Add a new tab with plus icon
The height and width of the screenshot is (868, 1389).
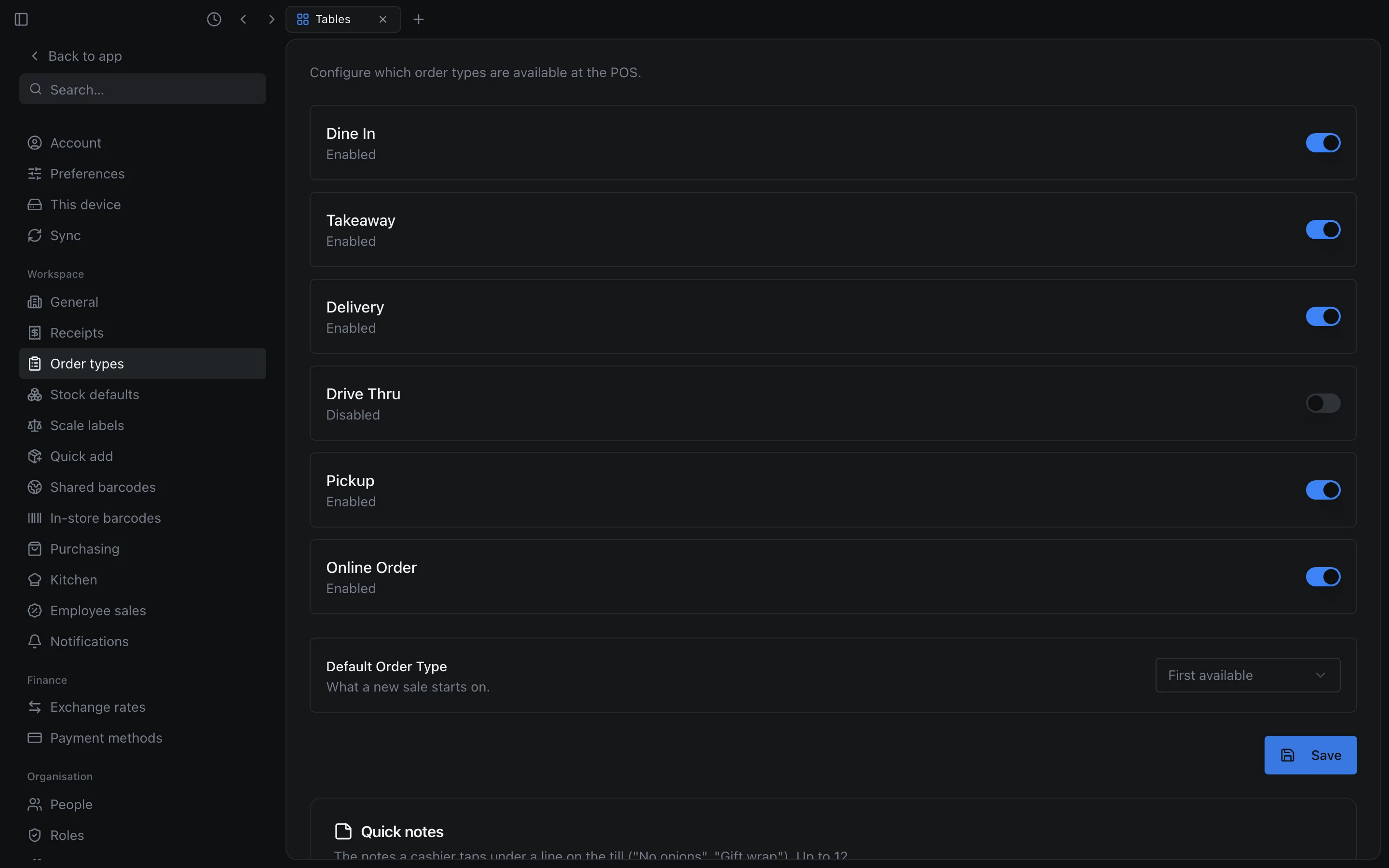[x=419, y=19]
